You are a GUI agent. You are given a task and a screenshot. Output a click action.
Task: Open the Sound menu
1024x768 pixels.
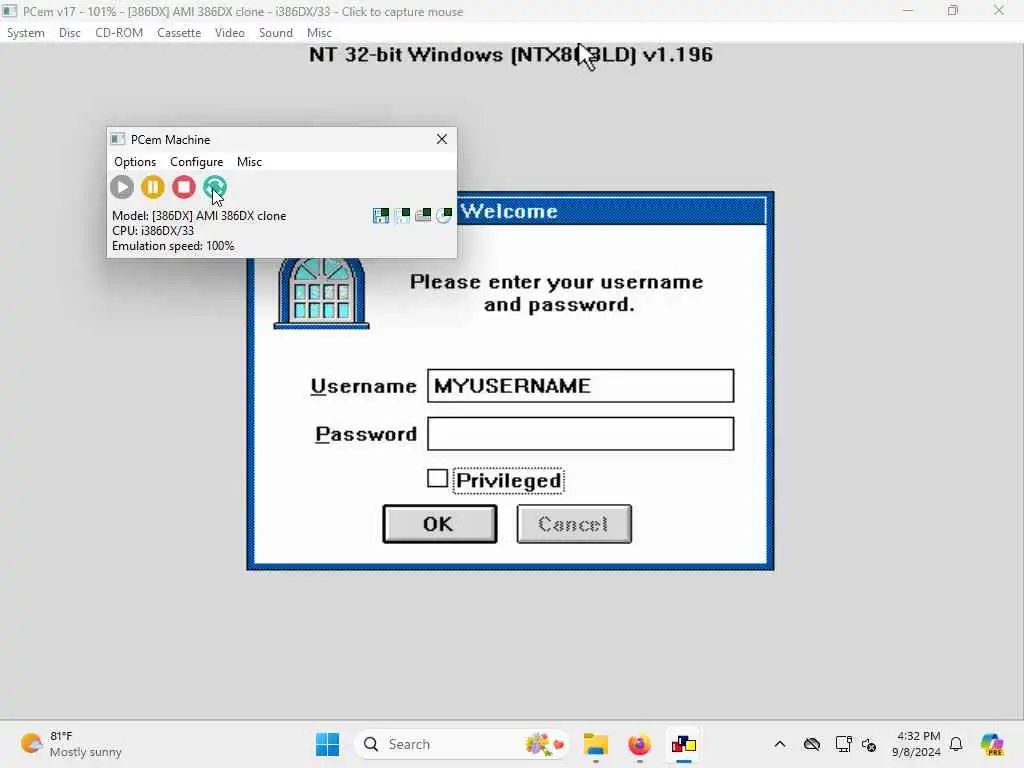pyautogui.click(x=276, y=33)
